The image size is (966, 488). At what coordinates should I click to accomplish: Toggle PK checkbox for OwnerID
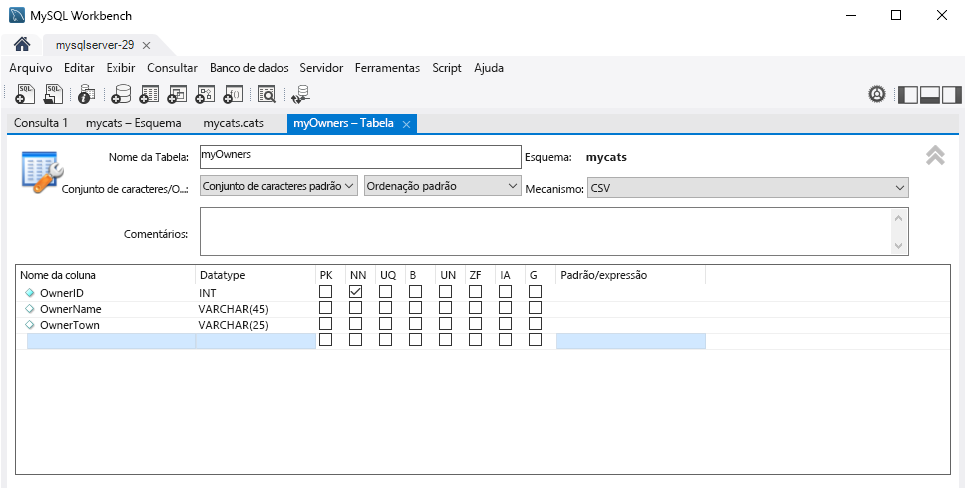pos(325,291)
